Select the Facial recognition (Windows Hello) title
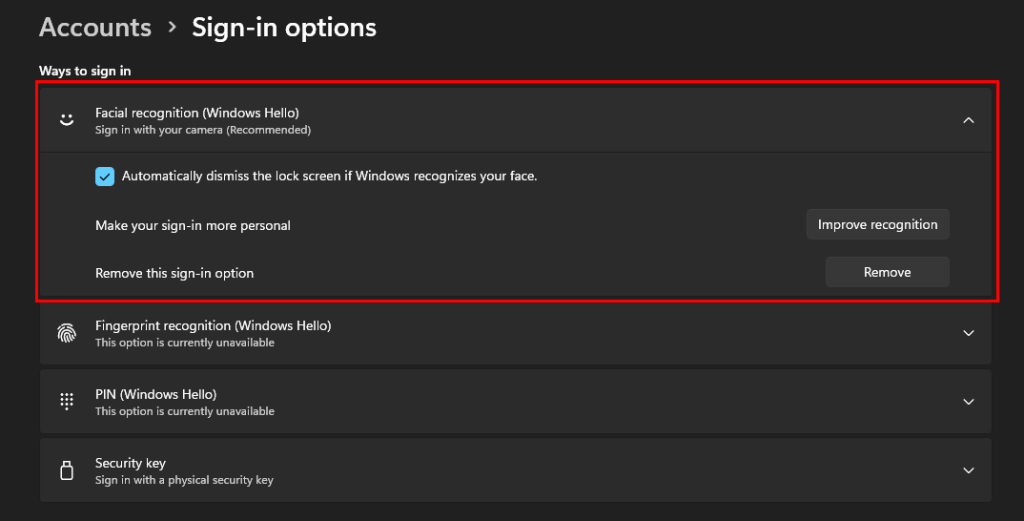 coord(197,113)
